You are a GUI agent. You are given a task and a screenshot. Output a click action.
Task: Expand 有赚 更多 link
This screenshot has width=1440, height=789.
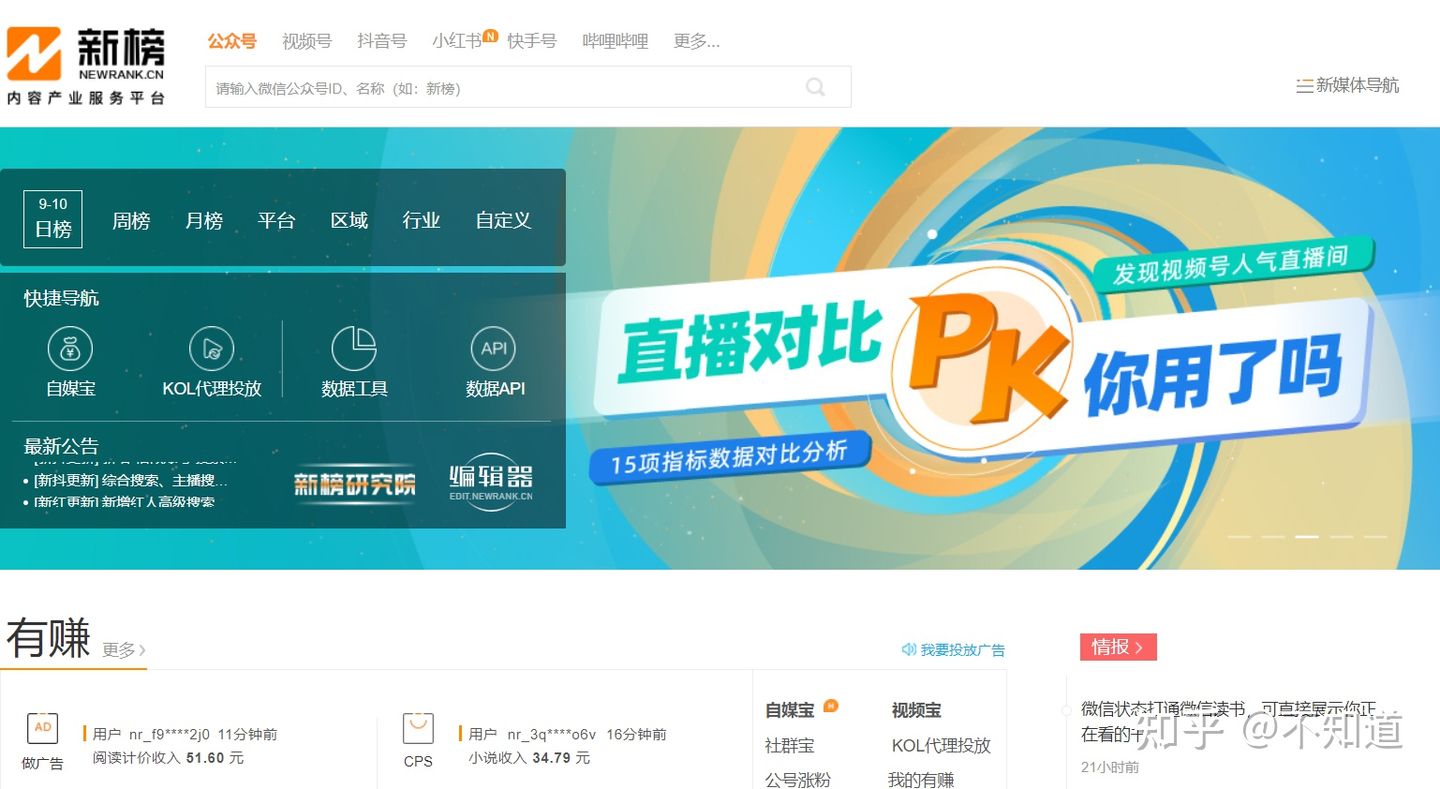point(124,650)
